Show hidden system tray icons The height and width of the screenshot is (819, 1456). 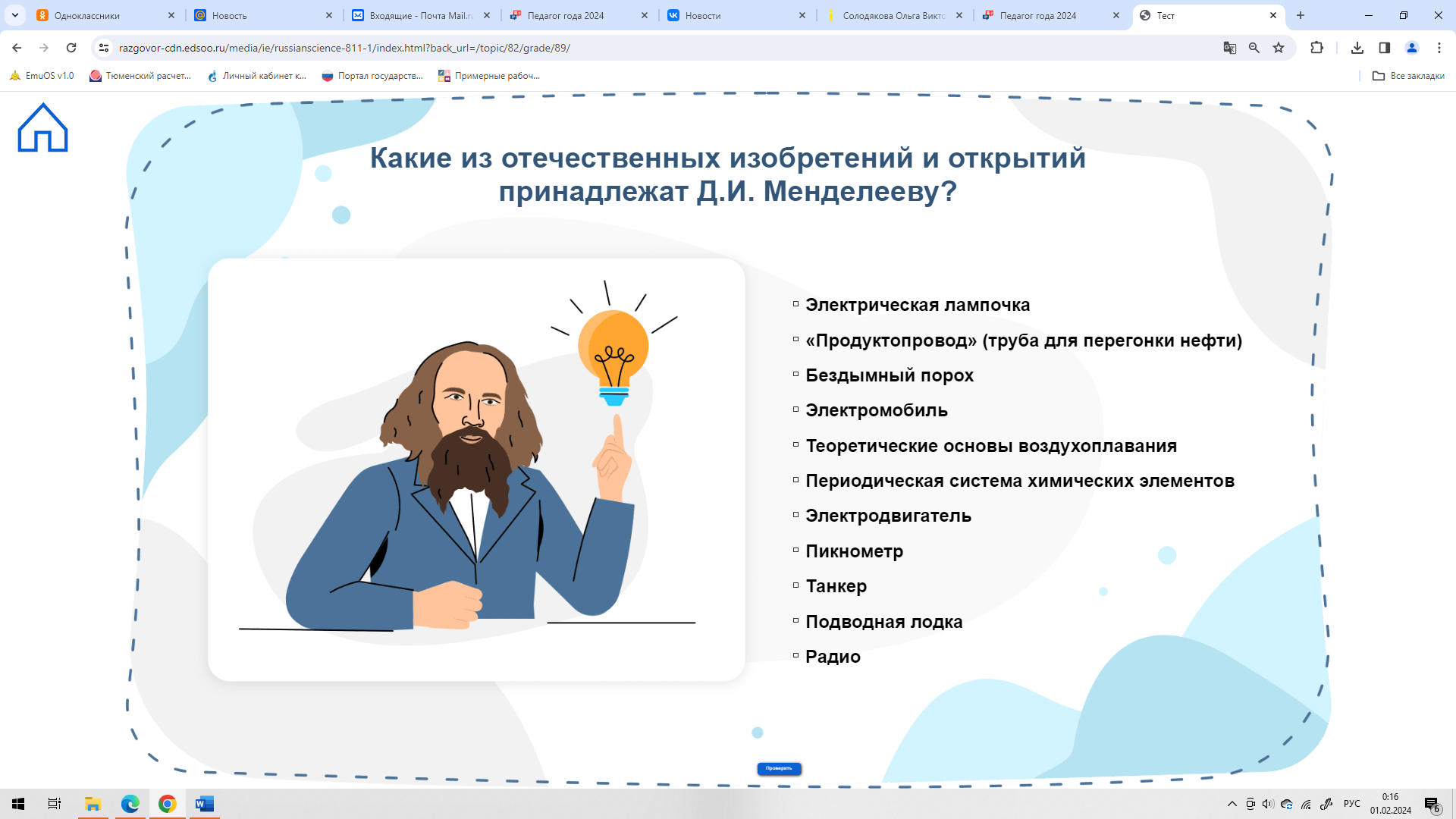coord(1232,804)
